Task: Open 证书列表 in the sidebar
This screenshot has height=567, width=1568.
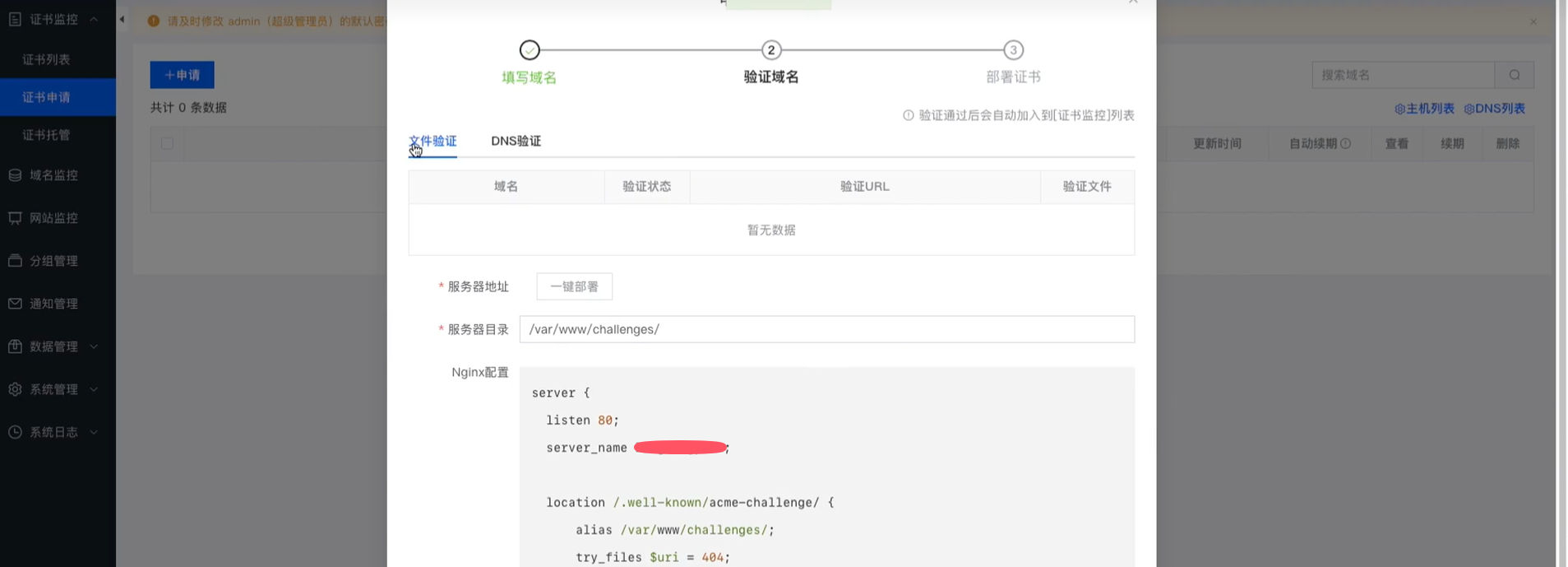Action: tap(46, 59)
